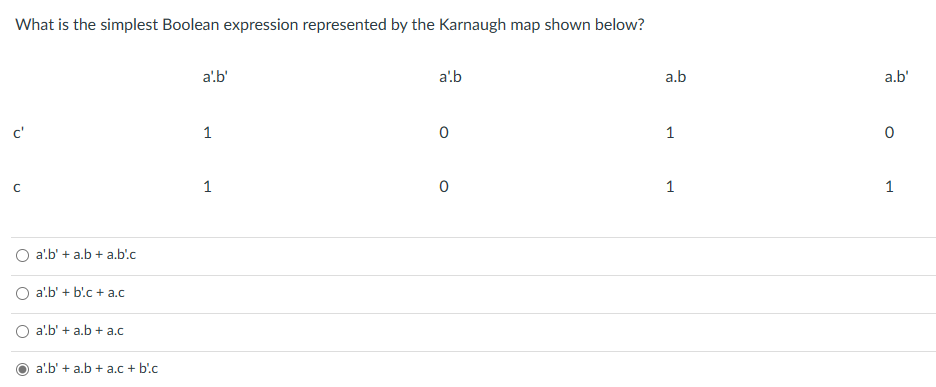936x387 pixels.
Task: Click the a'.b column header
Action: [x=450, y=77]
